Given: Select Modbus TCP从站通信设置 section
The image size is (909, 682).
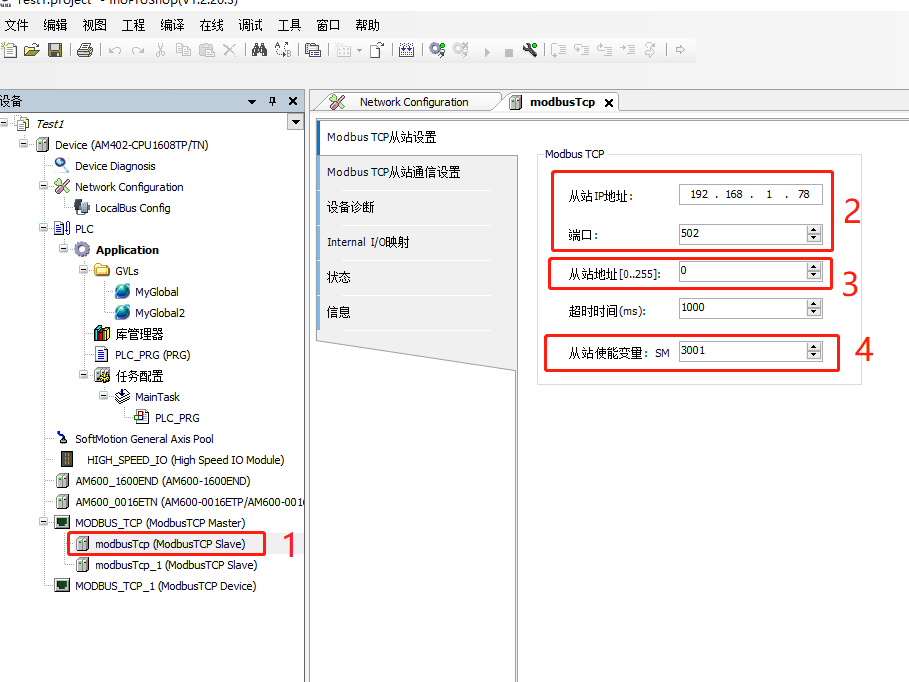Looking at the screenshot, I should 394,172.
